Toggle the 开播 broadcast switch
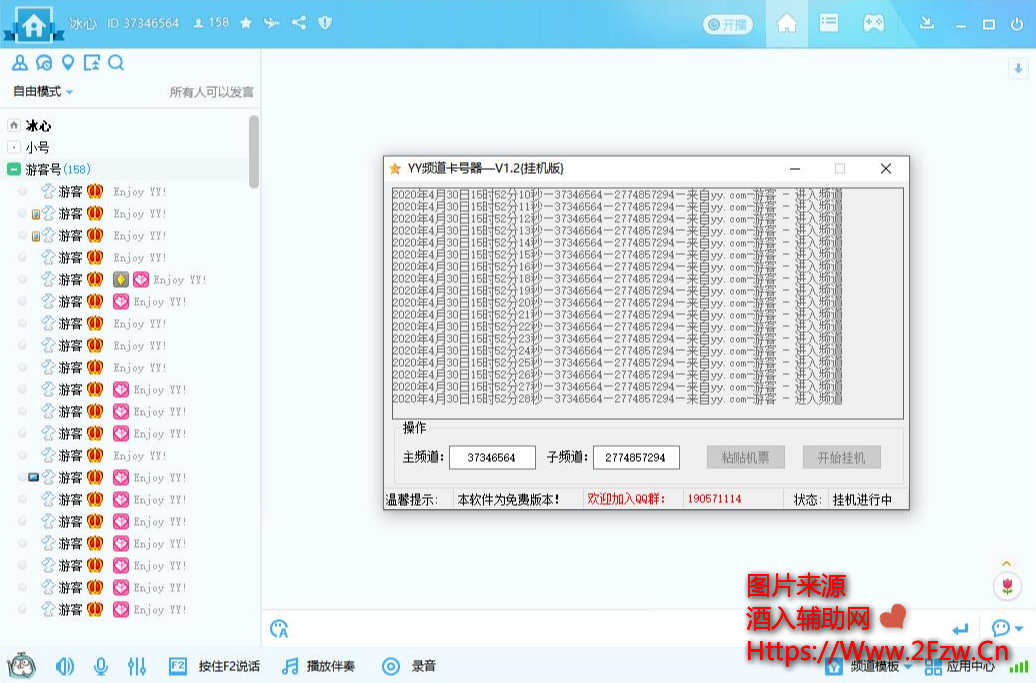Image resolution: width=1036 pixels, height=683 pixels. 727,25
